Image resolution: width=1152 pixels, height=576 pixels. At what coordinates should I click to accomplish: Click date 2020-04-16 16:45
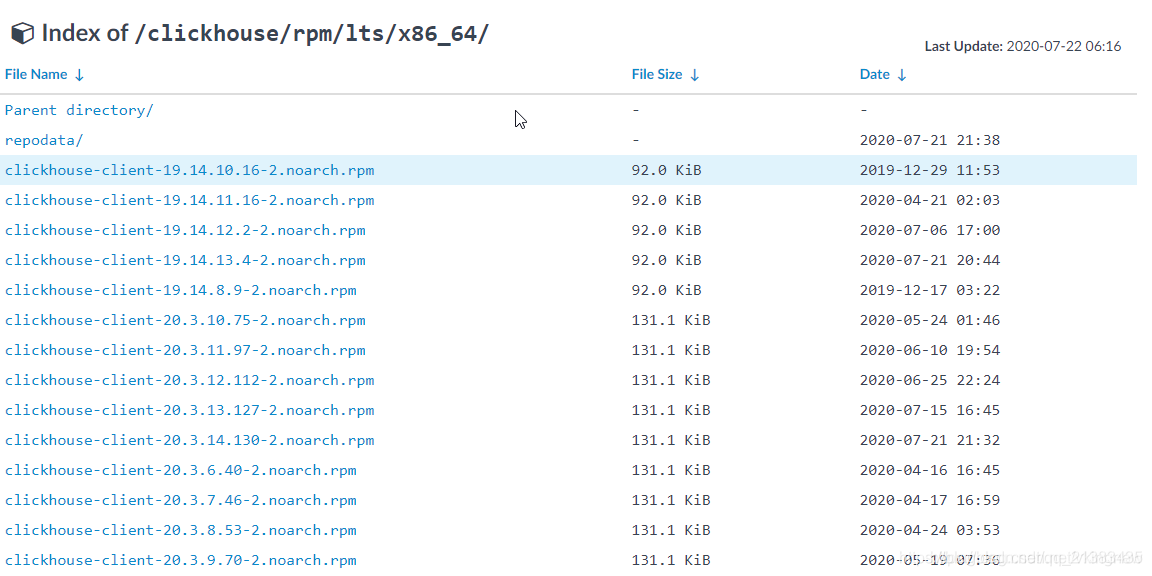(x=930, y=470)
